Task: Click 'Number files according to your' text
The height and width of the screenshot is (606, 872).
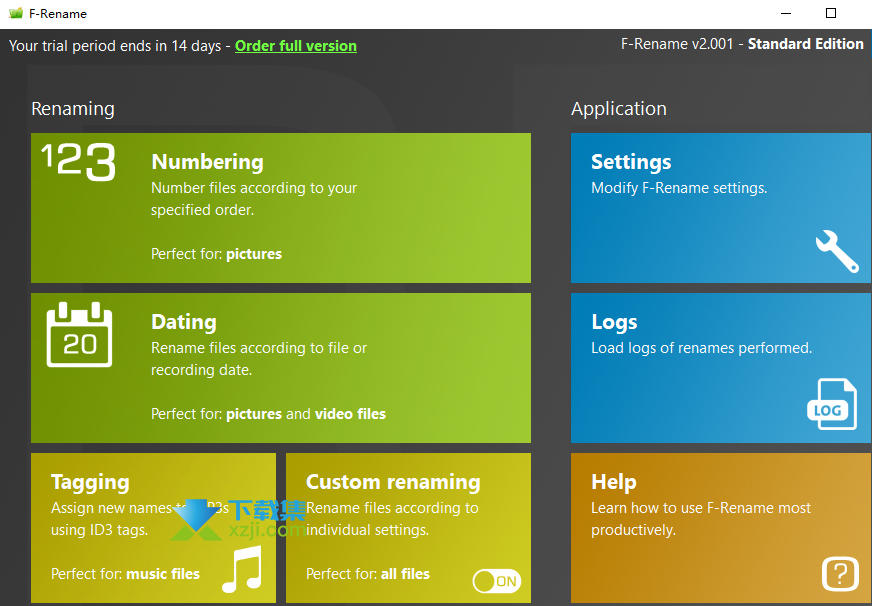Action: click(x=254, y=188)
